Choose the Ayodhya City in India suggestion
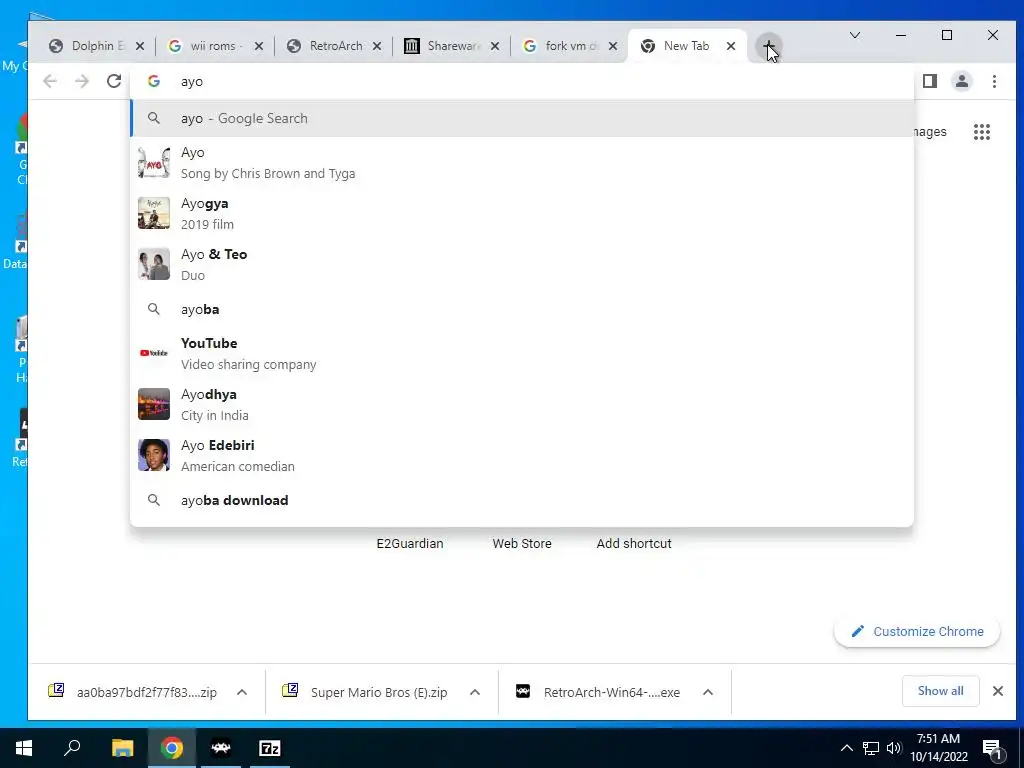 tap(522, 404)
